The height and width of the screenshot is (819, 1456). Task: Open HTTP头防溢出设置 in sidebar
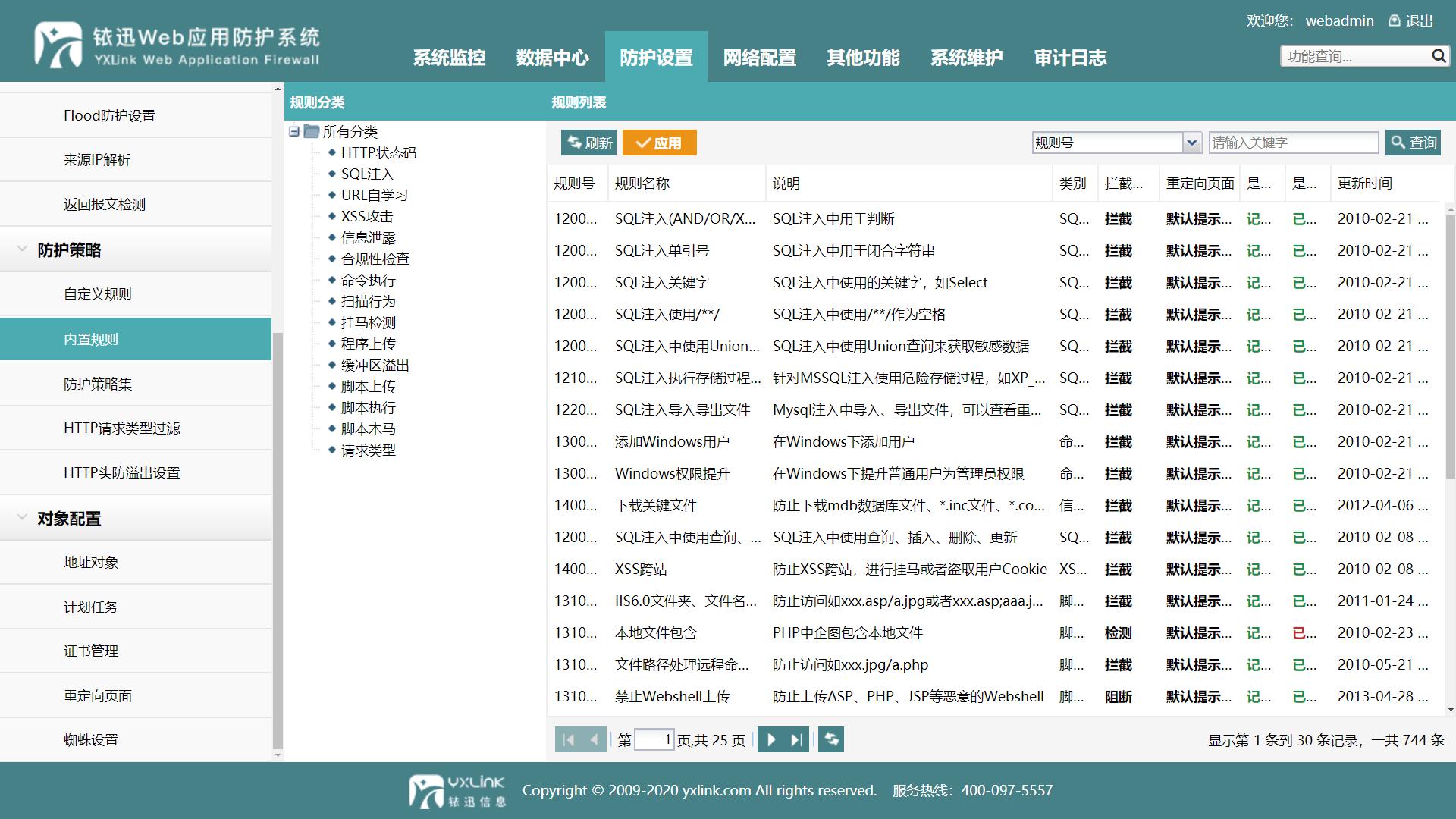pyautogui.click(x=136, y=472)
